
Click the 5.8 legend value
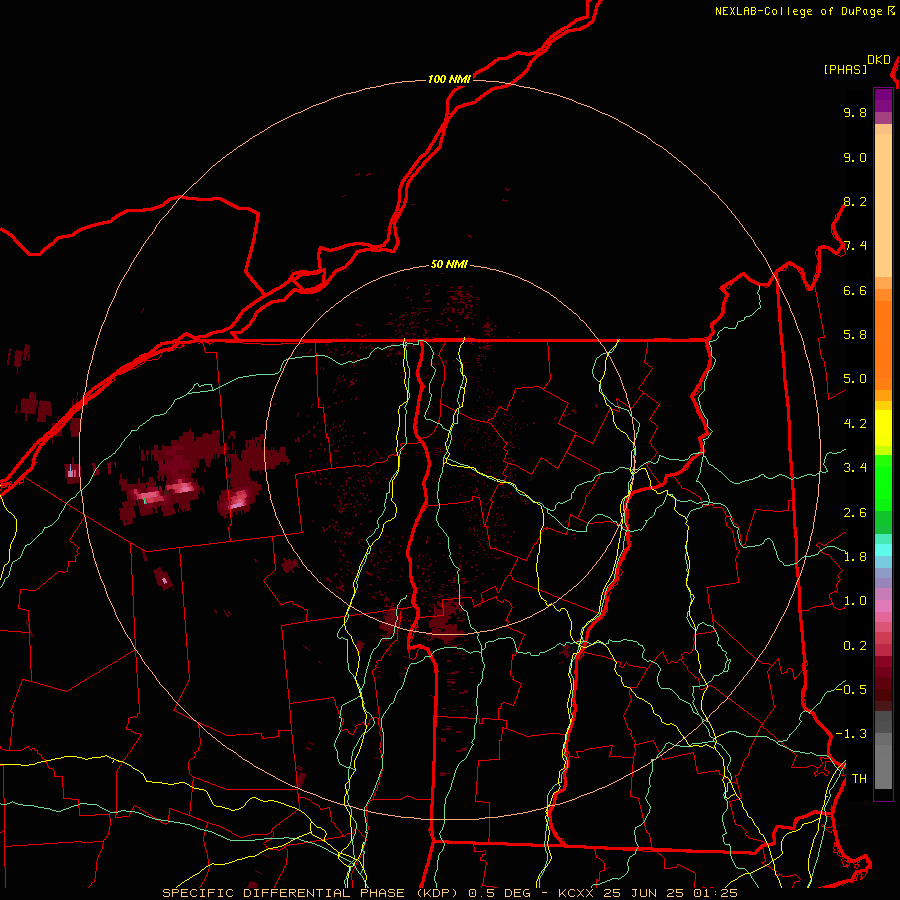coord(855,335)
